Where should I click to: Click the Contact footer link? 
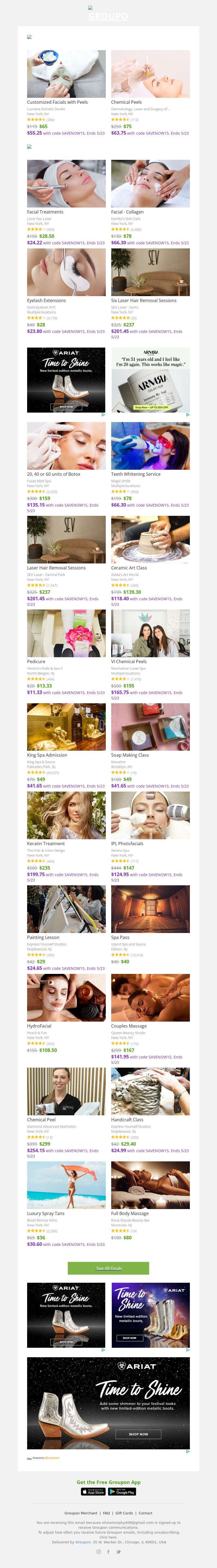(145, 1513)
